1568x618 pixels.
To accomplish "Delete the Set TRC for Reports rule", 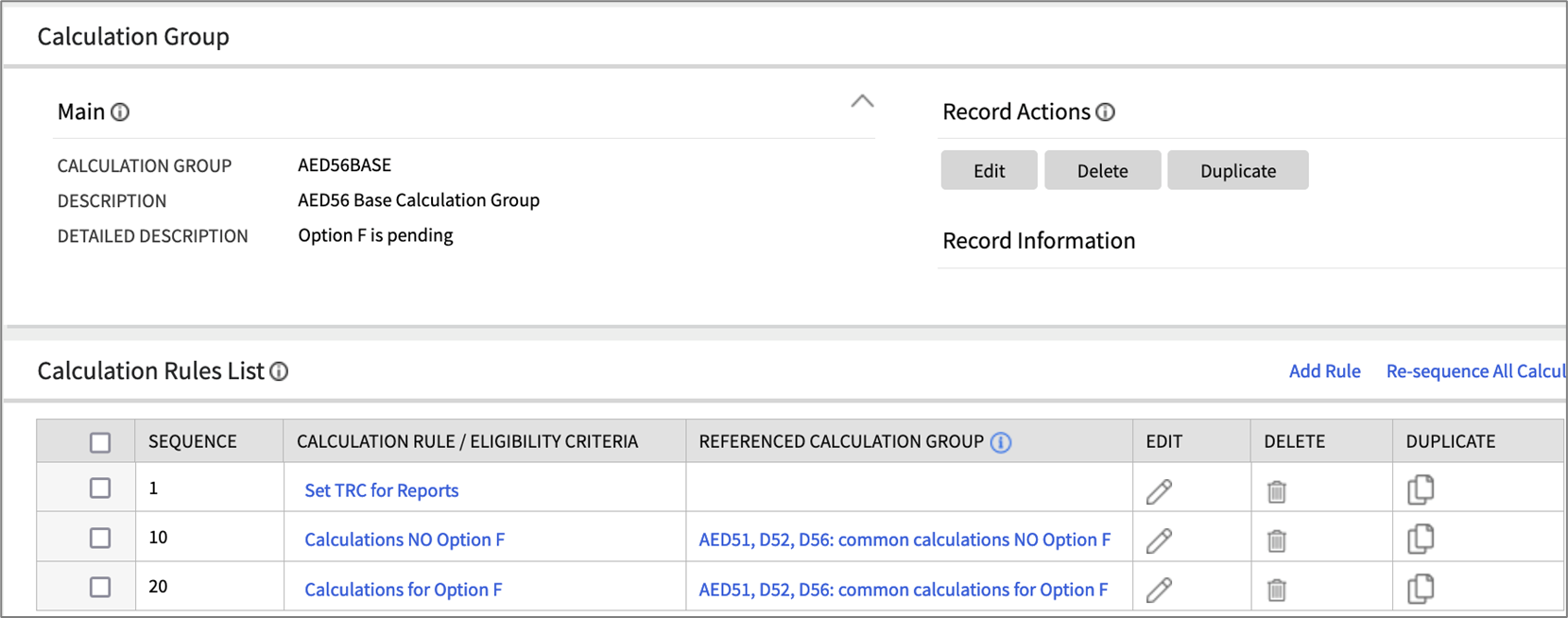I will (1276, 491).
